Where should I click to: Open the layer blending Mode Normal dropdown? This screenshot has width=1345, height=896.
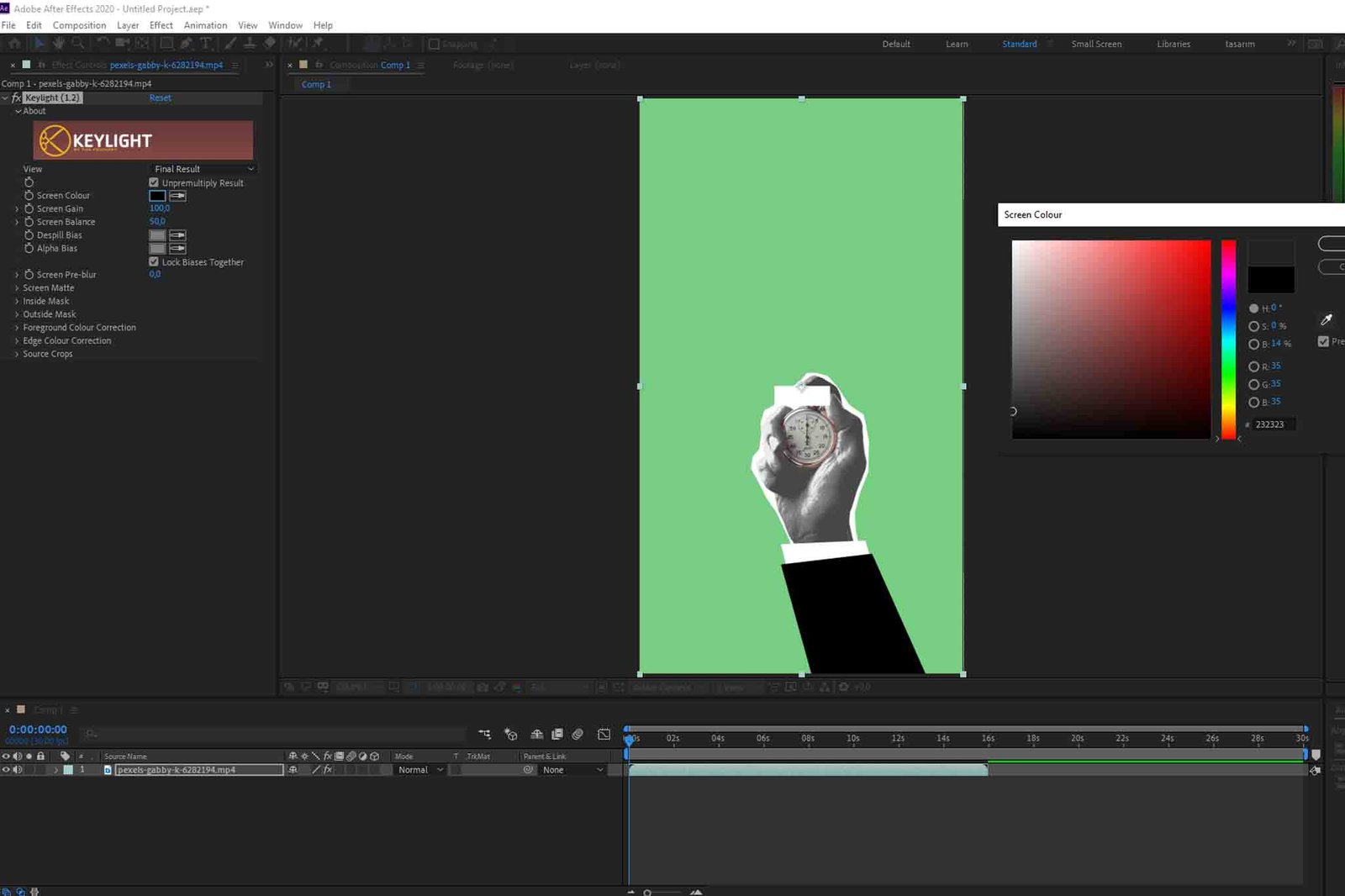click(x=420, y=770)
